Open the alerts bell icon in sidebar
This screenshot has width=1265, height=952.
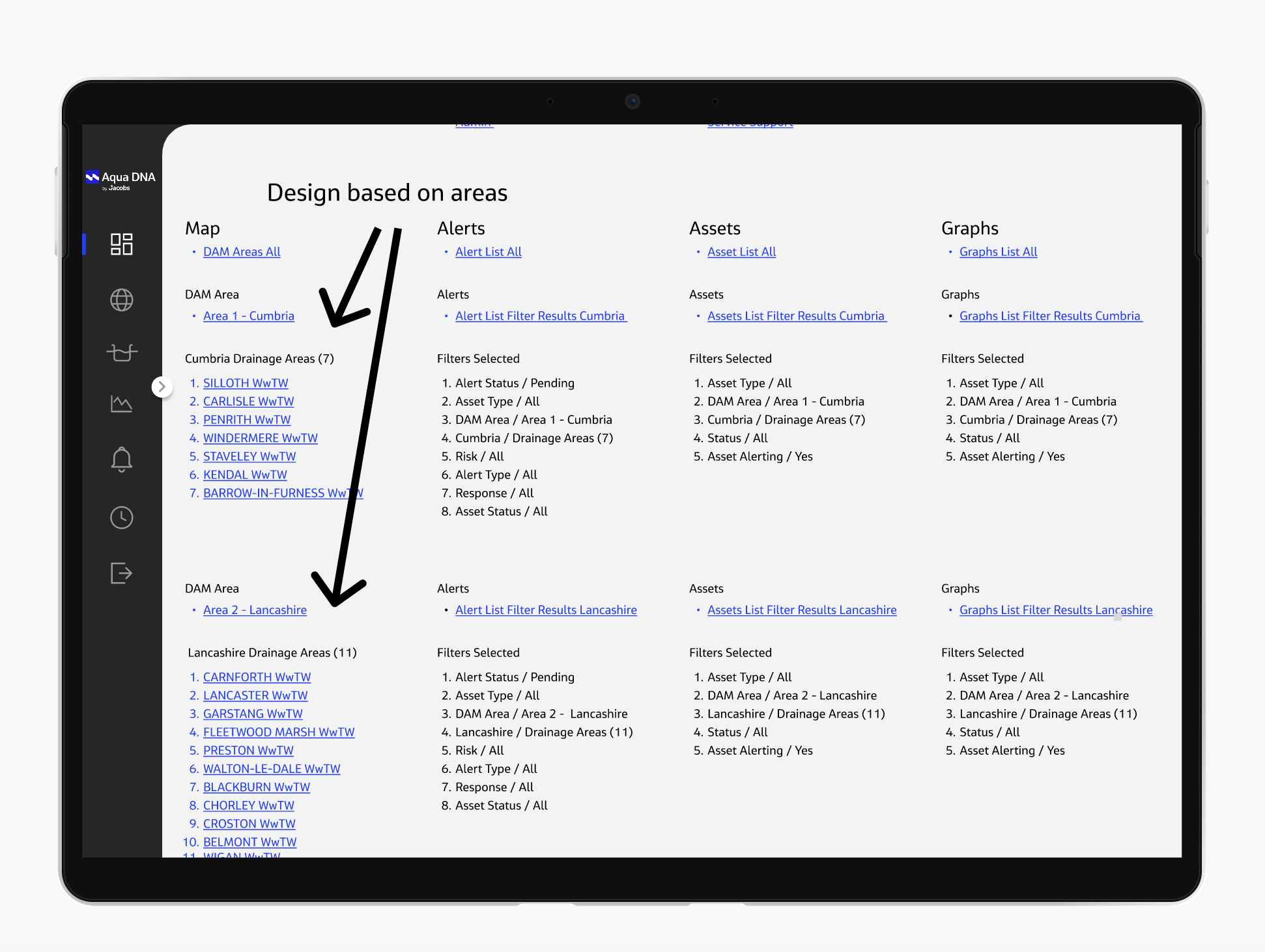click(x=121, y=459)
